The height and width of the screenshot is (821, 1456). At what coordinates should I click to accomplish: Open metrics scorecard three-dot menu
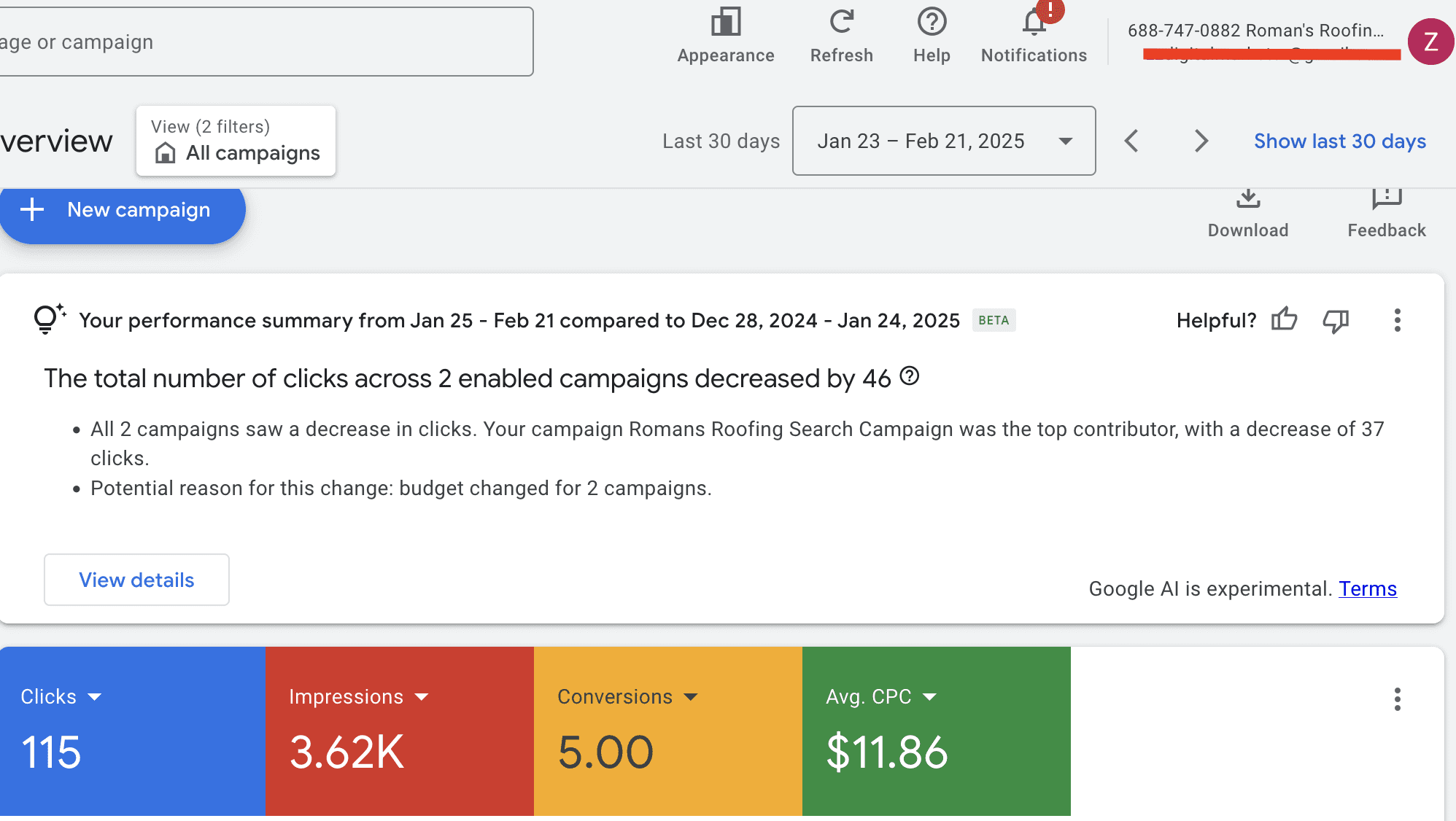click(1397, 699)
